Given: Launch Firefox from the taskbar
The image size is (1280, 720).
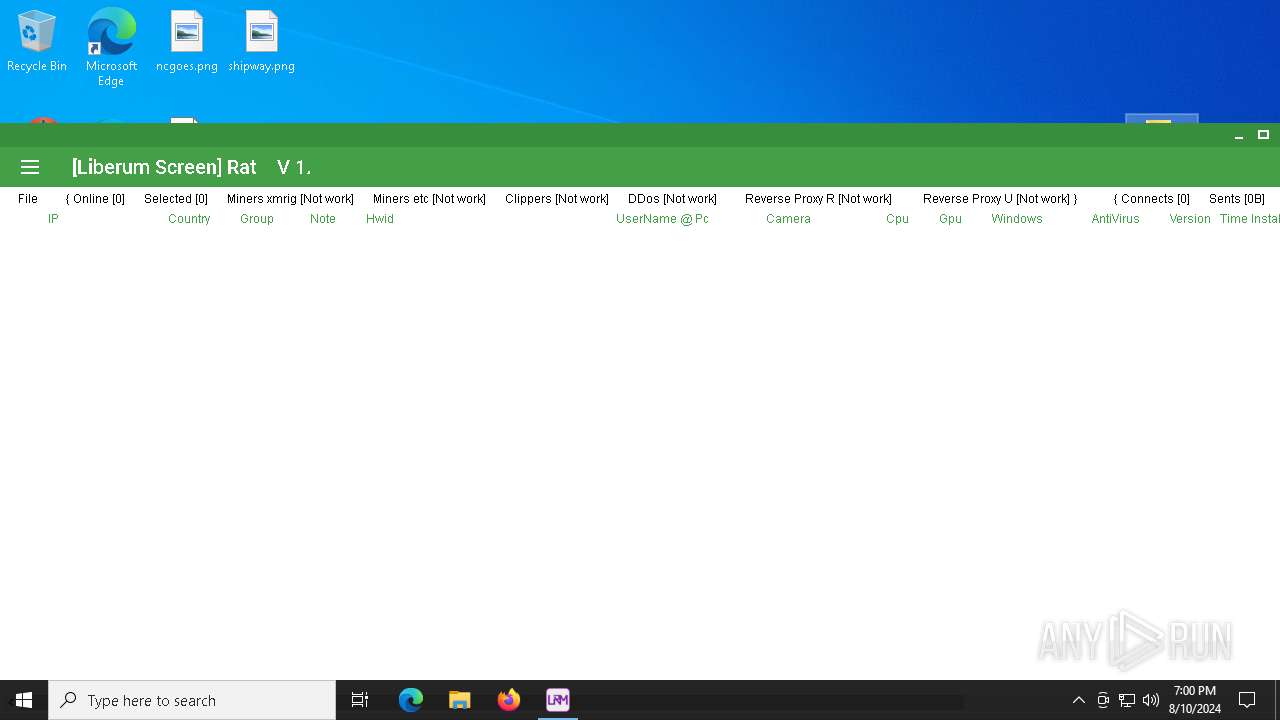Looking at the screenshot, I should 509,700.
